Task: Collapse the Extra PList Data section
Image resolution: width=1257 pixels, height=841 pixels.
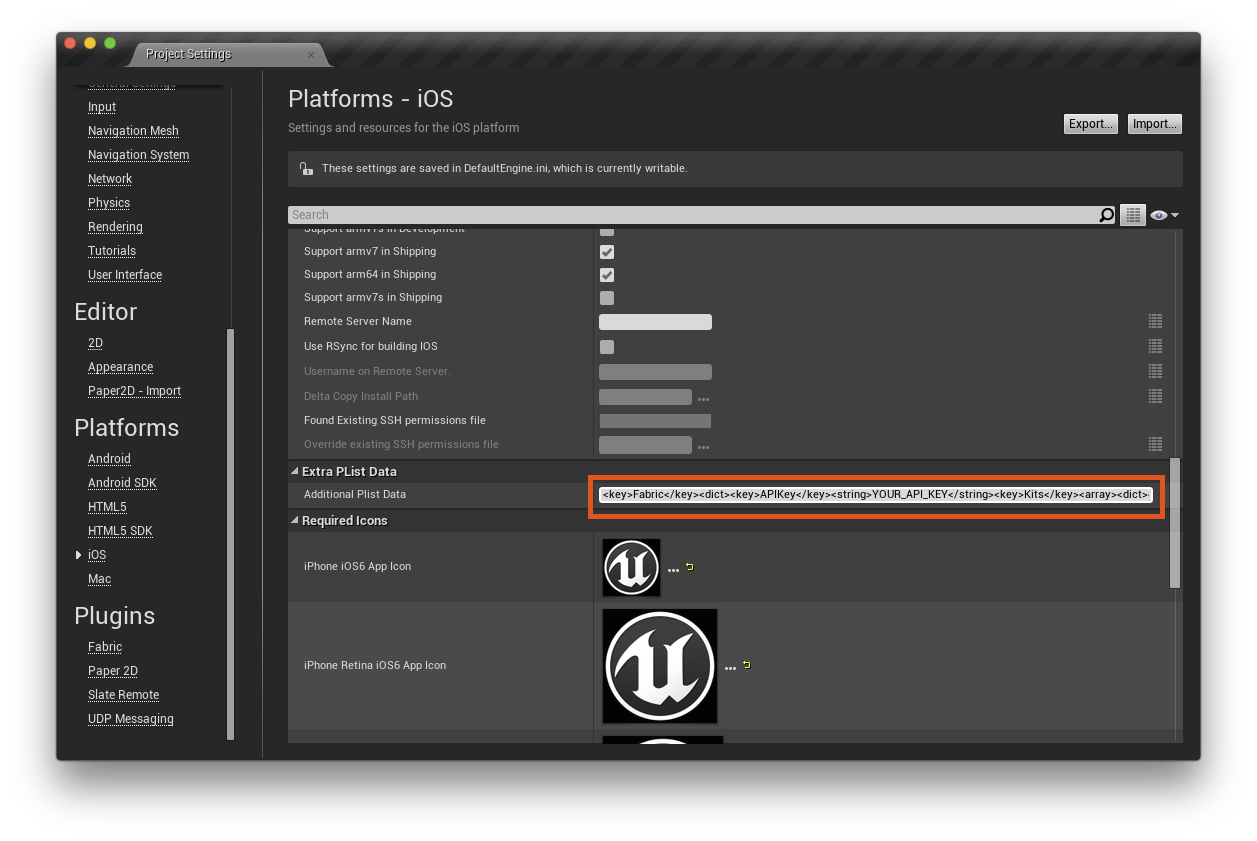Action: click(294, 472)
